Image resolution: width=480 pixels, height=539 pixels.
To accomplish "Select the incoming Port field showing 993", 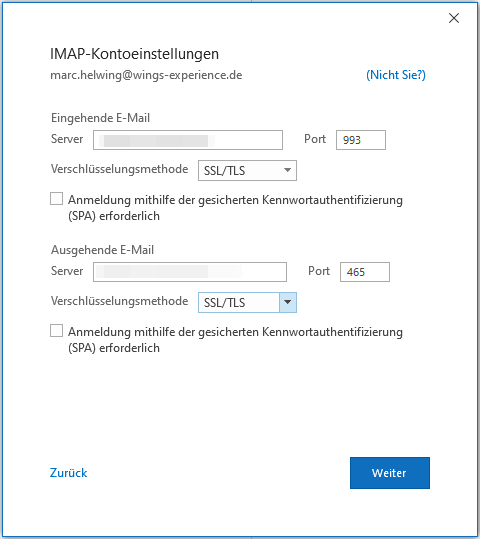I will coord(361,140).
